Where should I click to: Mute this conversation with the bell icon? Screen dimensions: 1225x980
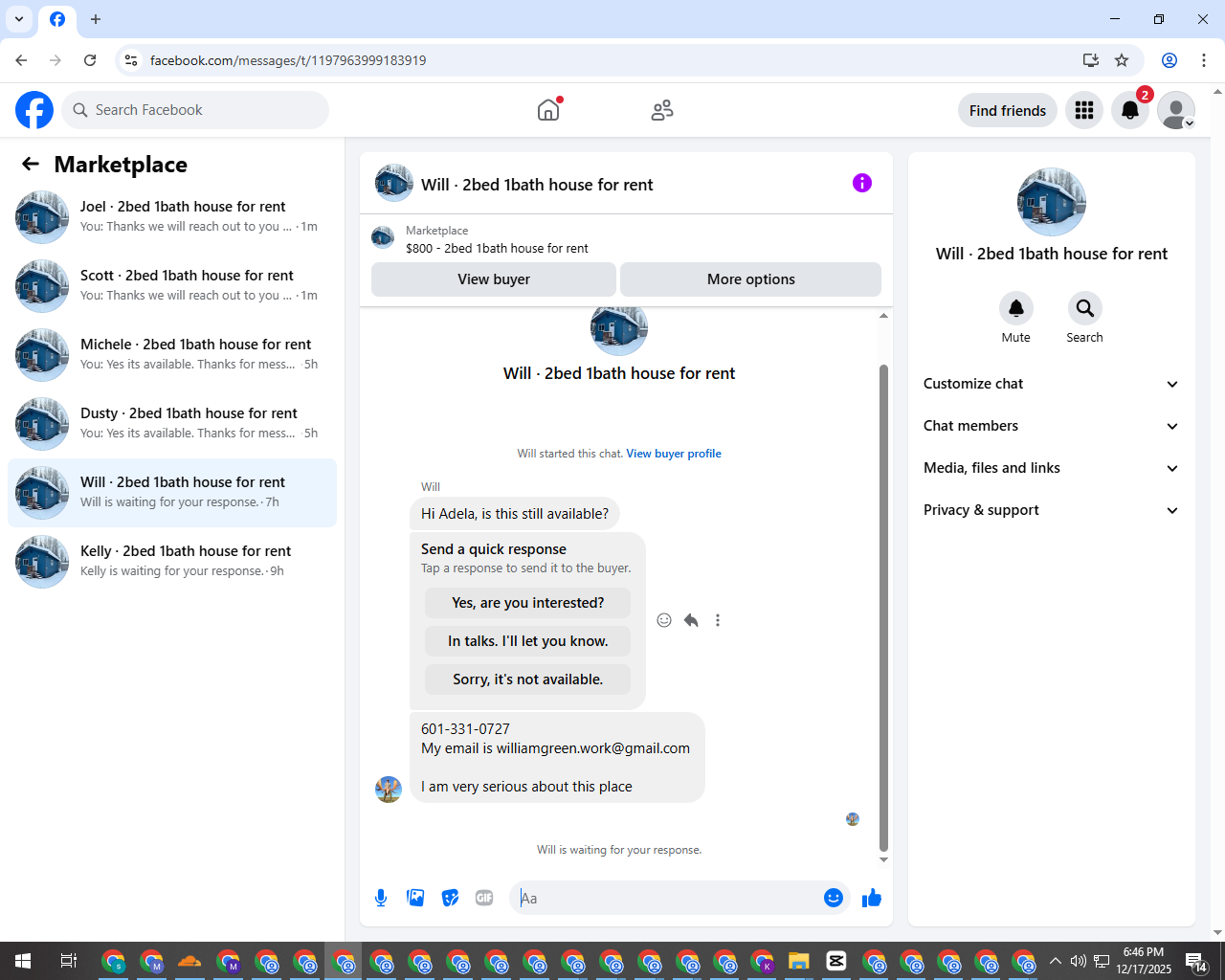pos(1016,308)
